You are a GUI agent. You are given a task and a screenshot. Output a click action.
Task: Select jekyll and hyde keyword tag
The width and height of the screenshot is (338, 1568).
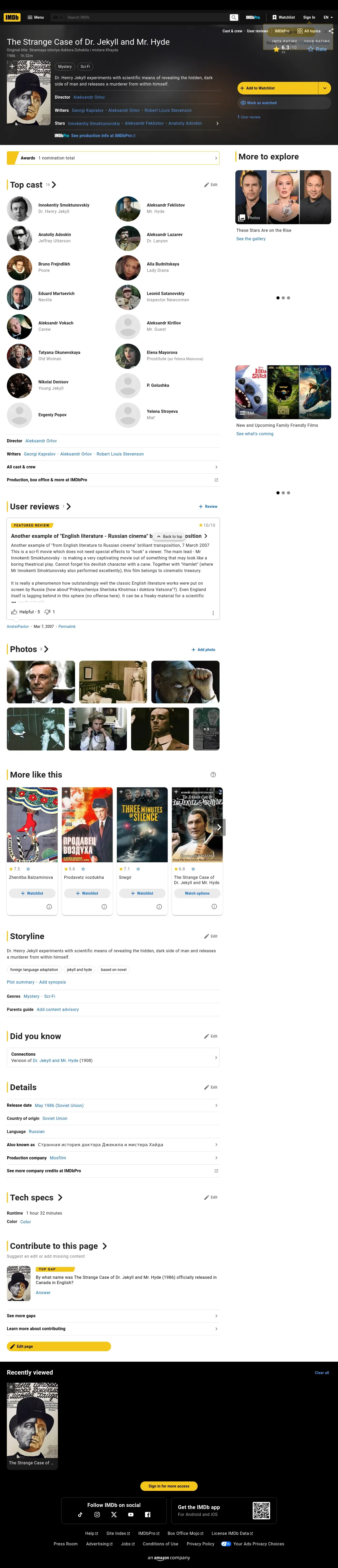(79, 970)
